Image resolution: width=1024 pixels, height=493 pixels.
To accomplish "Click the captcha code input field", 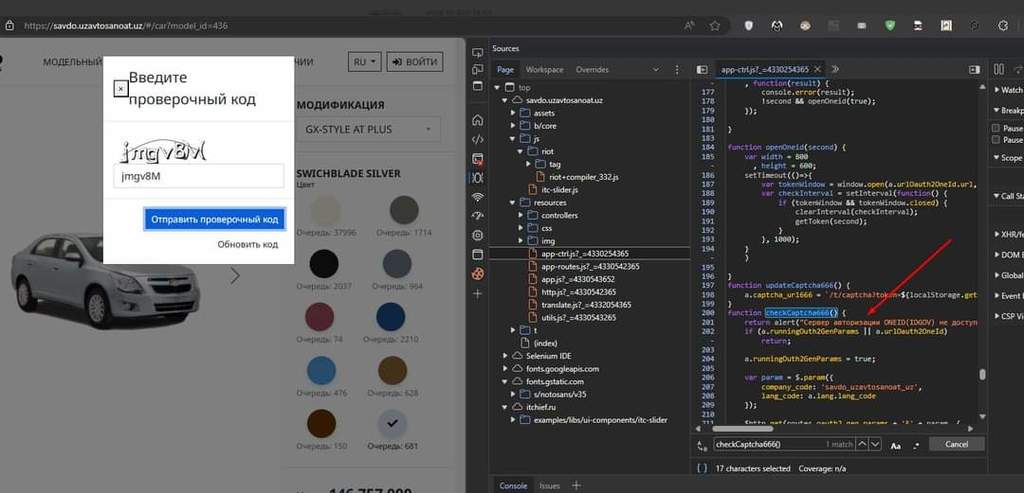I will click(x=198, y=176).
